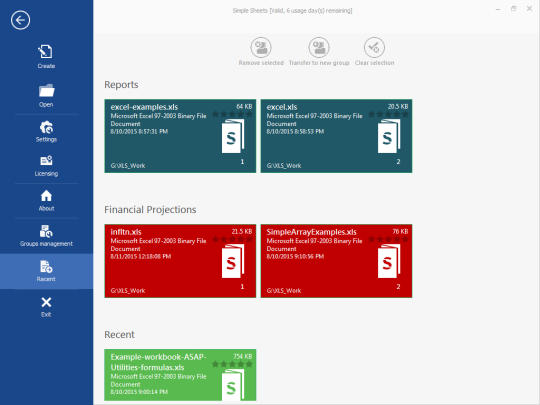Click document icon on SimpleArrayExamples.xls tile
This screenshot has width=540, height=405.
pyautogui.click(x=389, y=261)
